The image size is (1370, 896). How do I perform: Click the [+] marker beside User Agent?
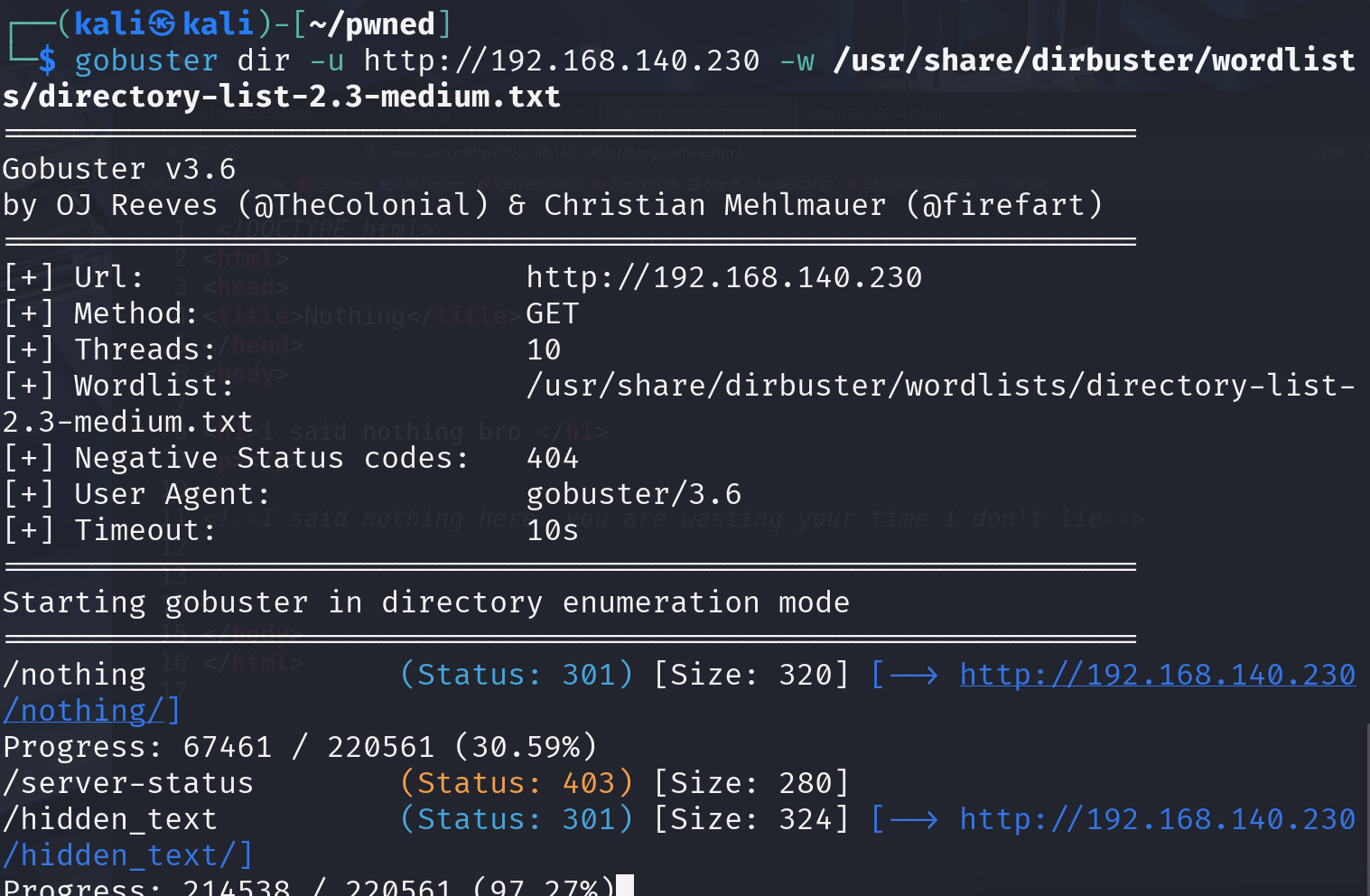pyautogui.click(x=29, y=494)
